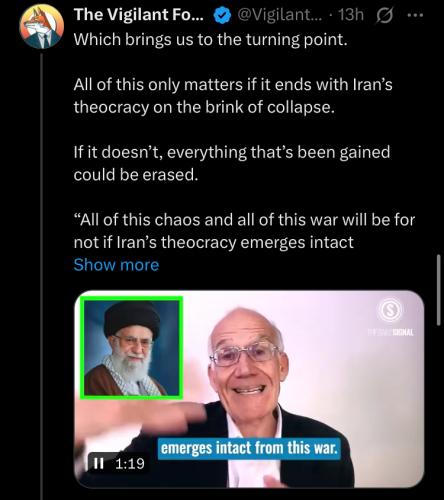The image size is (444, 500).
Task: Click the round S logo watermark
Action: coord(390,310)
